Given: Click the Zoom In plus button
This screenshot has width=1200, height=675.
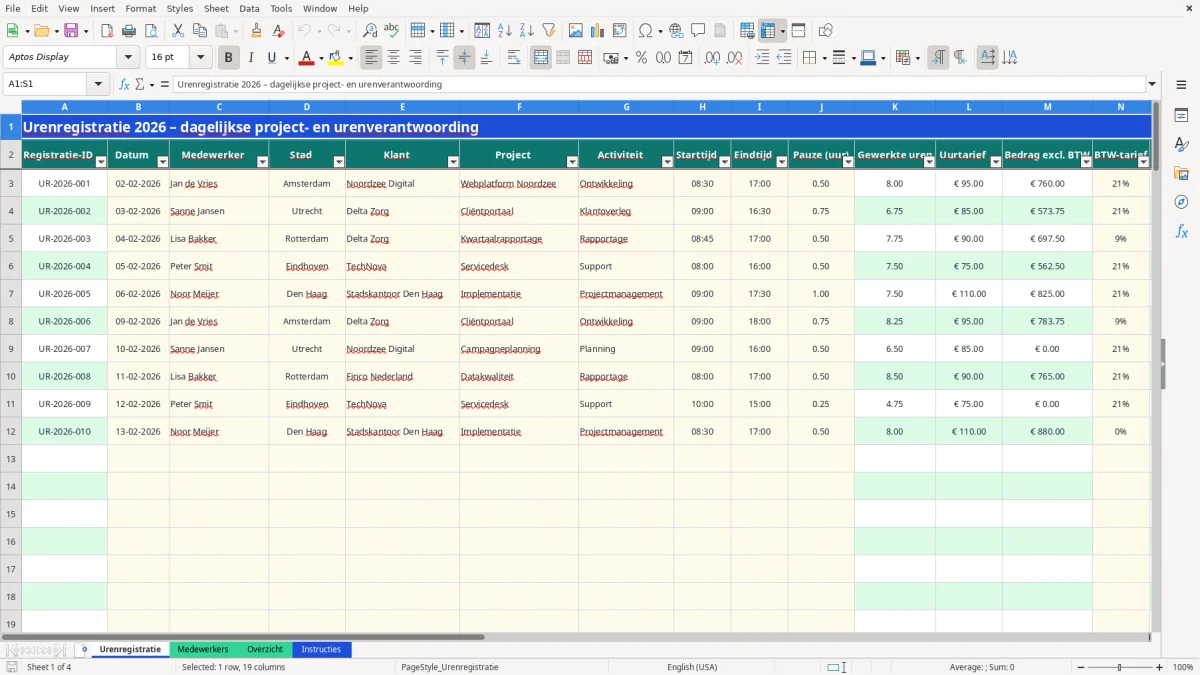Looking at the screenshot, I should coord(1160,667).
